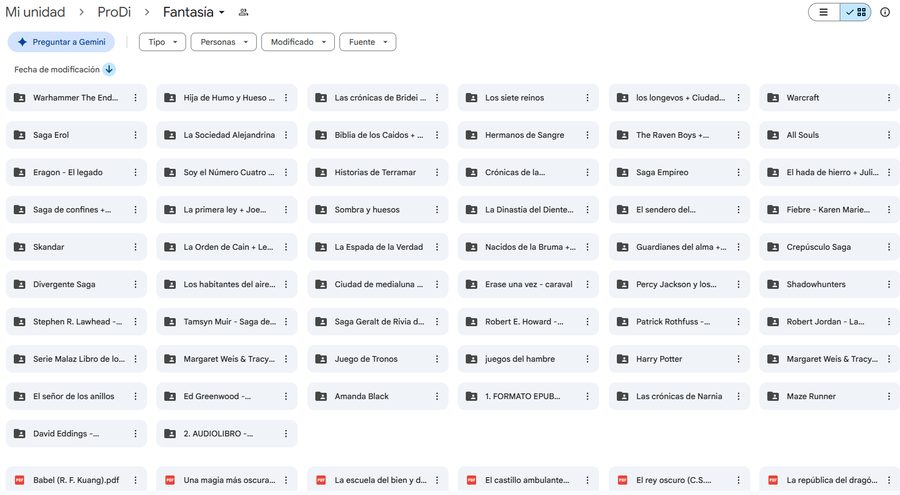Open more options for Babel PDF file

tap(135, 480)
